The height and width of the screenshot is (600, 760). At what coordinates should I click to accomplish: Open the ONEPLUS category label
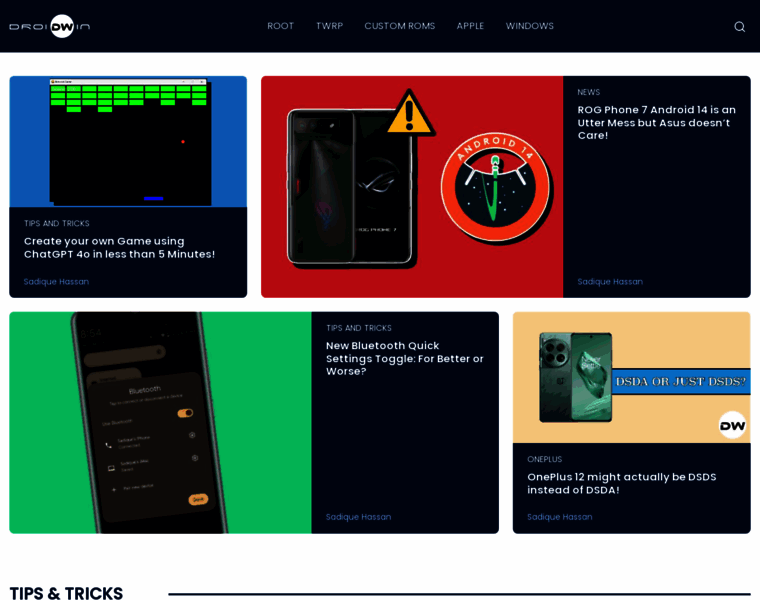tap(545, 459)
